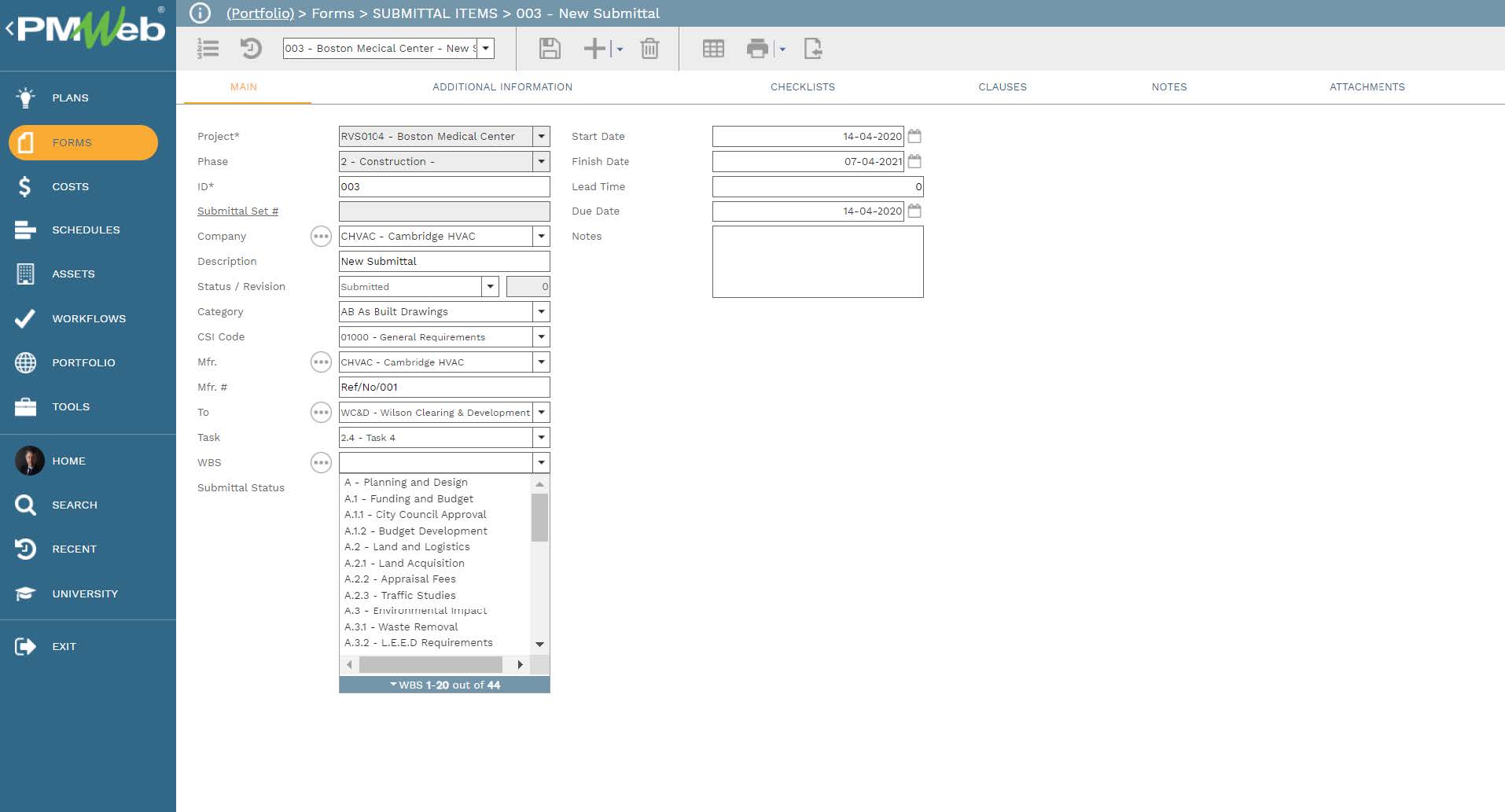Delete the current record via trash icon
The image size is (1505, 812).
(649, 49)
